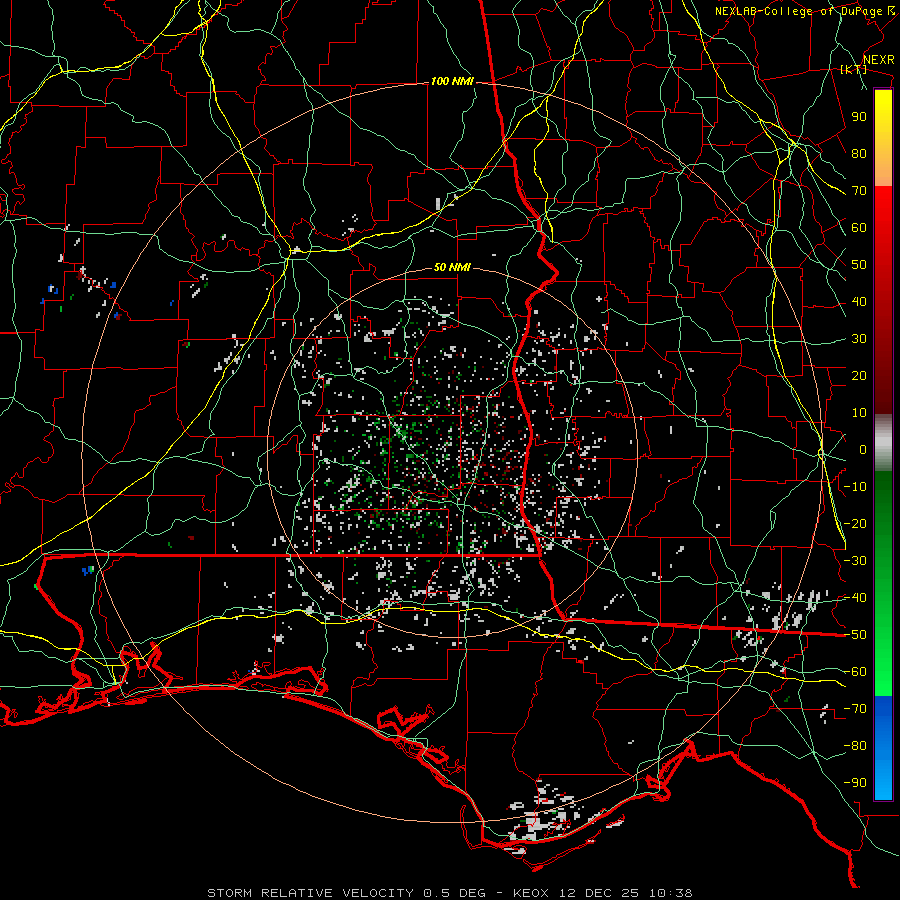Screen dimensions: 900x900
Task: Click the 70 value on velocity scale
Action: point(859,191)
